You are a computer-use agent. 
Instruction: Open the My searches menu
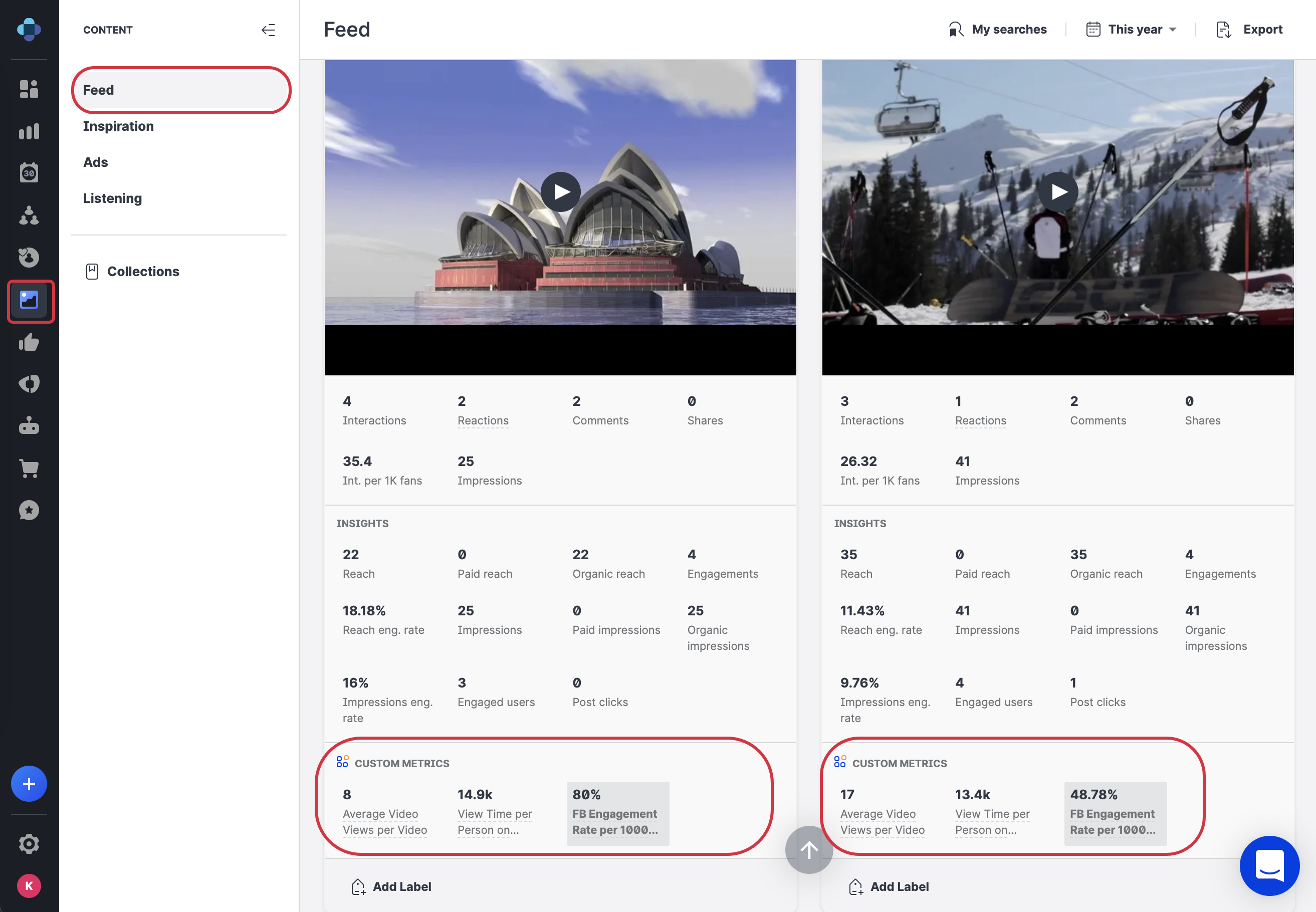pos(998,30)
